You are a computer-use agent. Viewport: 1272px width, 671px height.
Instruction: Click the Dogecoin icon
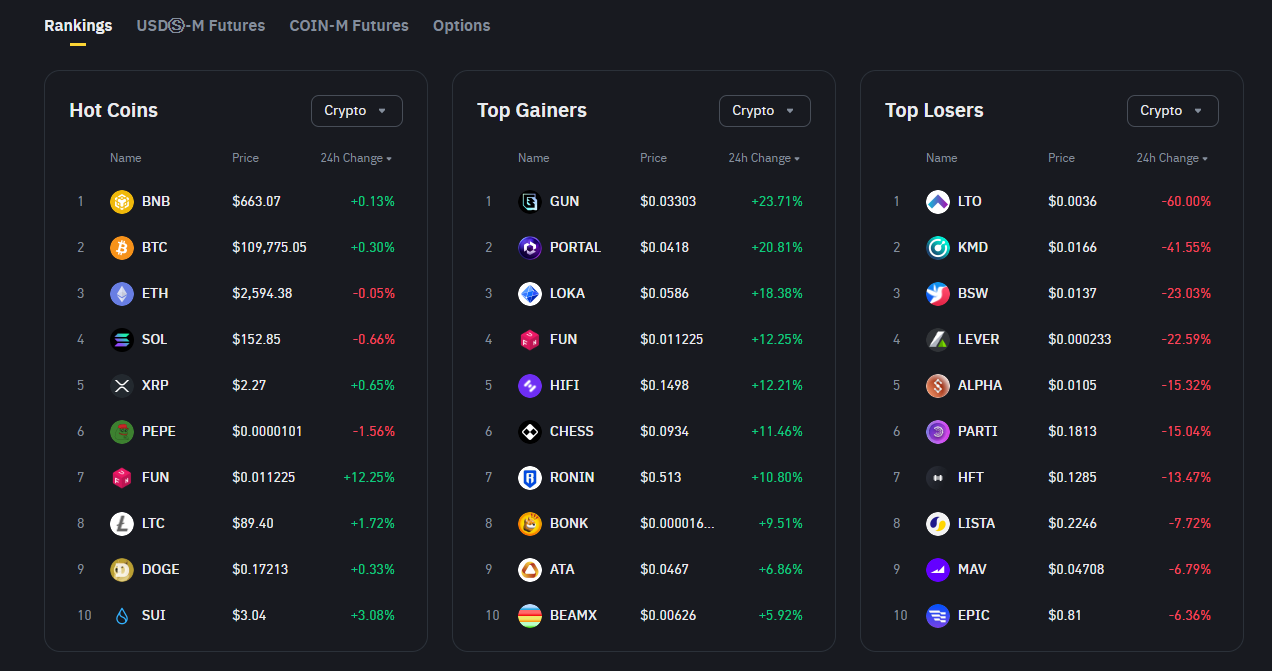pos(121,569)
